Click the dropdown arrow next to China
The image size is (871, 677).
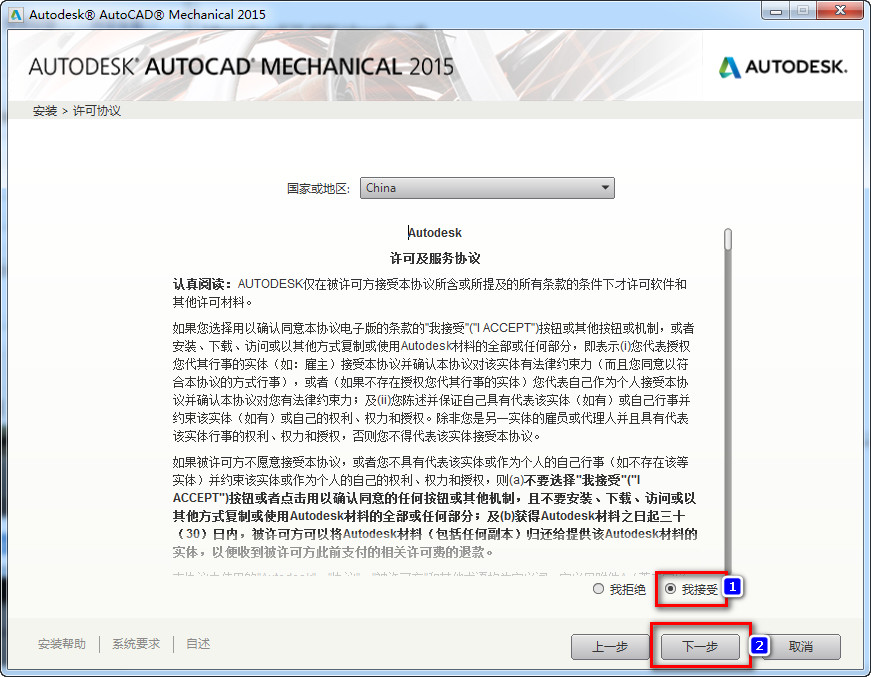[605, 187]
